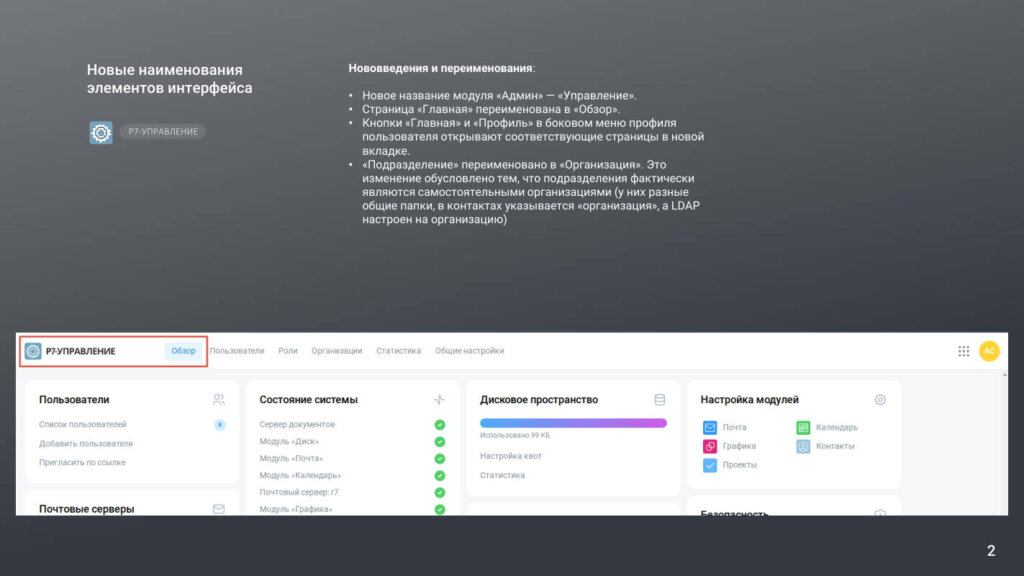Image resolution: width=1024 pixels, height=576 pixels.
Task: Click the envelope icon in Почтовые серверы
Action: (219, 509)
